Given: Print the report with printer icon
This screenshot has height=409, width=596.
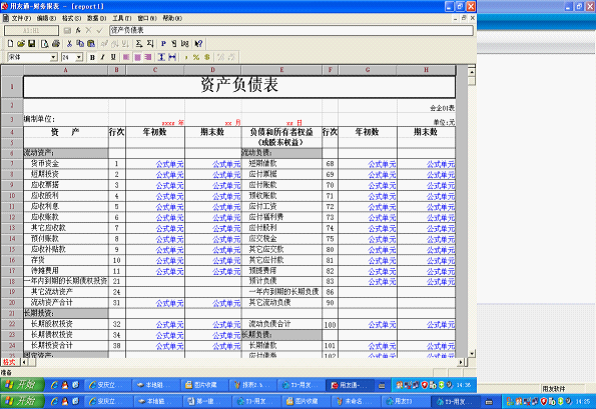Looking at the screenshot, I should (x=55, y=44).
